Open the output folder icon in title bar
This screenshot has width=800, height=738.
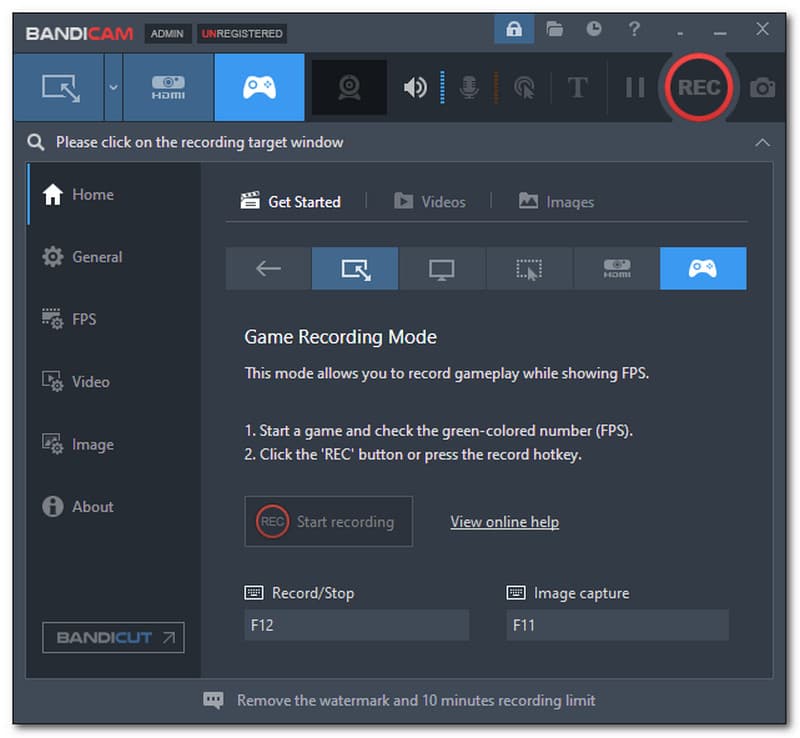[554, 30]
